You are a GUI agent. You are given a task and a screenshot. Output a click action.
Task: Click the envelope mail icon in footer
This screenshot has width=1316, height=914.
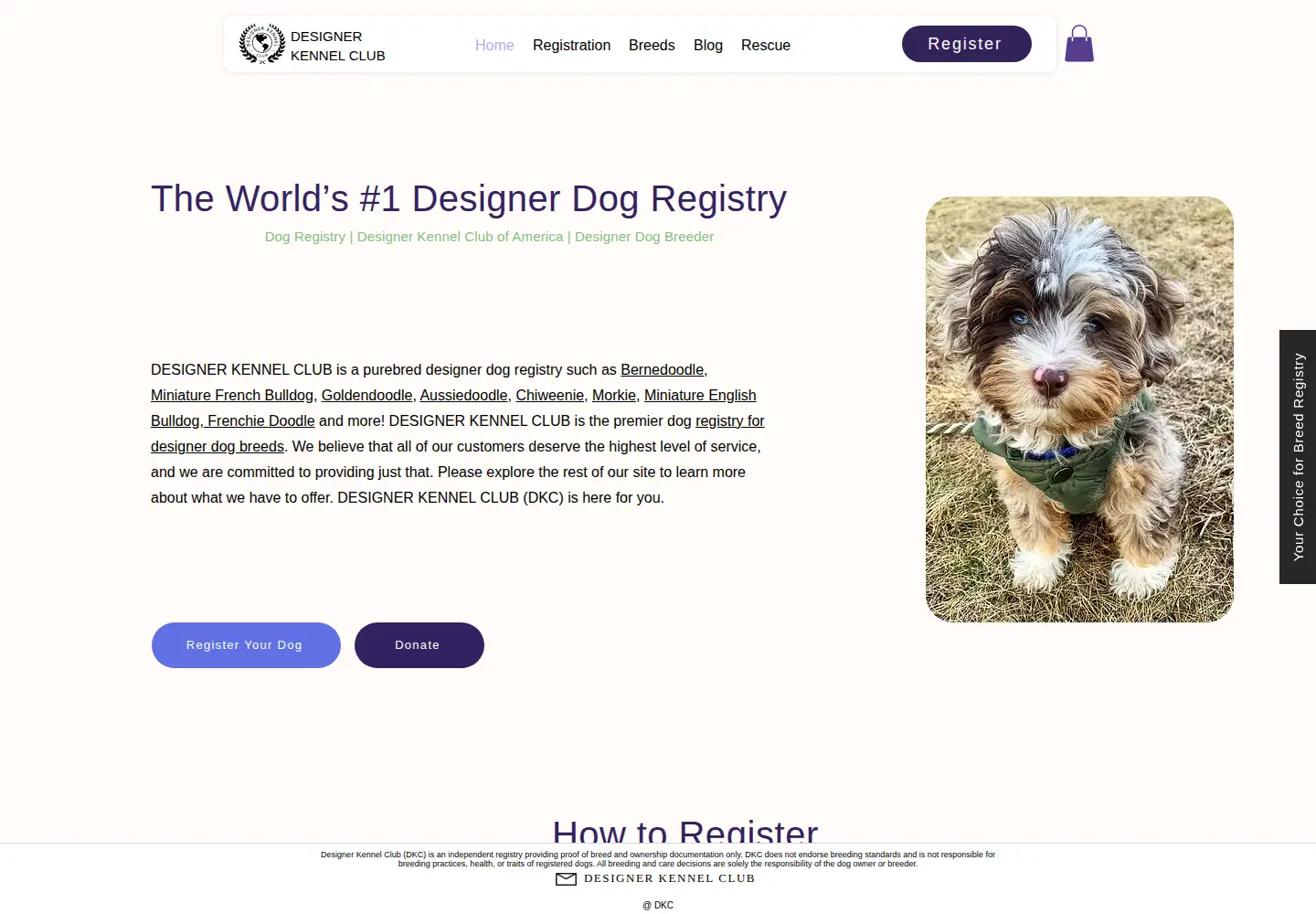(x=567, y=879)
